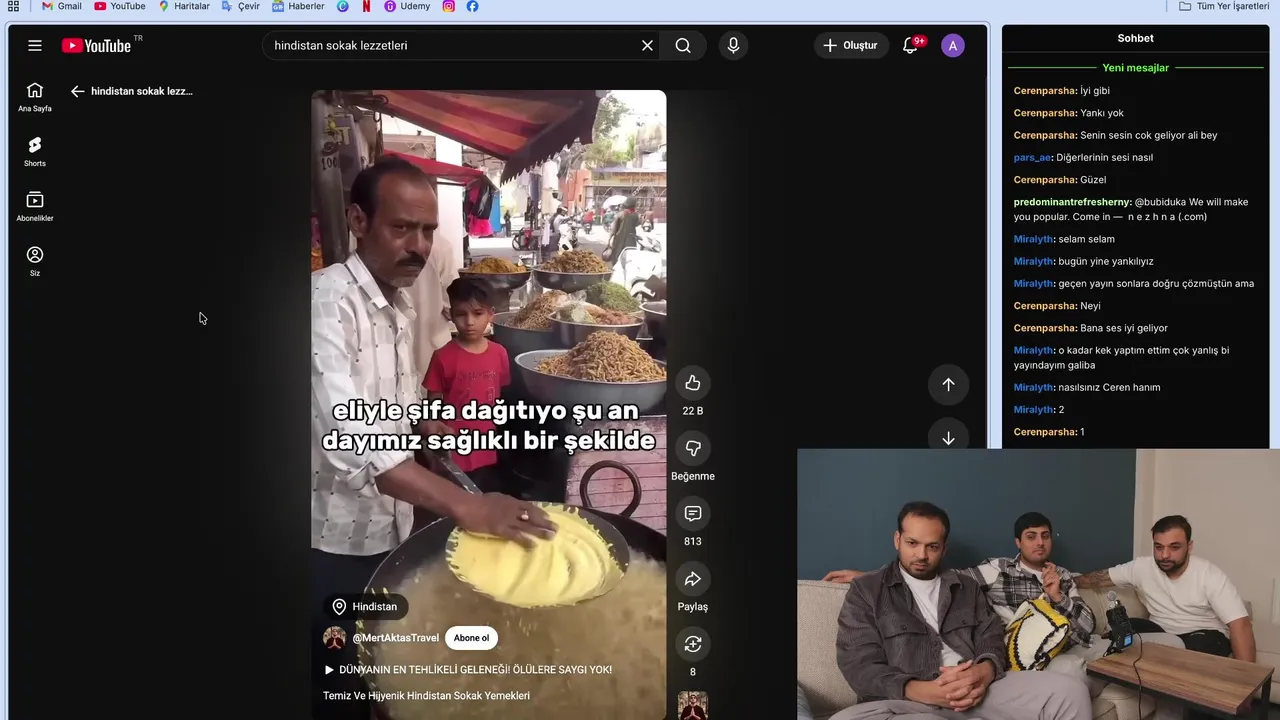Click the message 'bugün yine yankılıyız'

1106,261
